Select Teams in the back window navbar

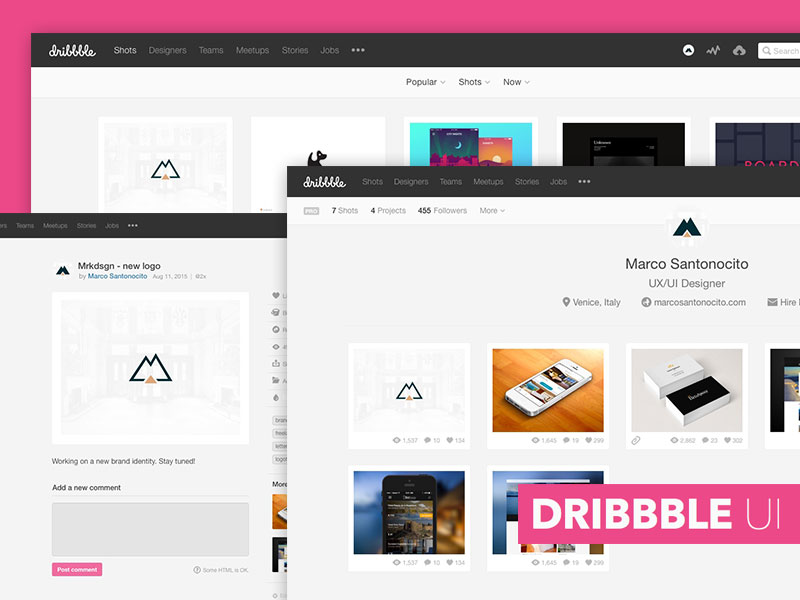click(211, 50)
